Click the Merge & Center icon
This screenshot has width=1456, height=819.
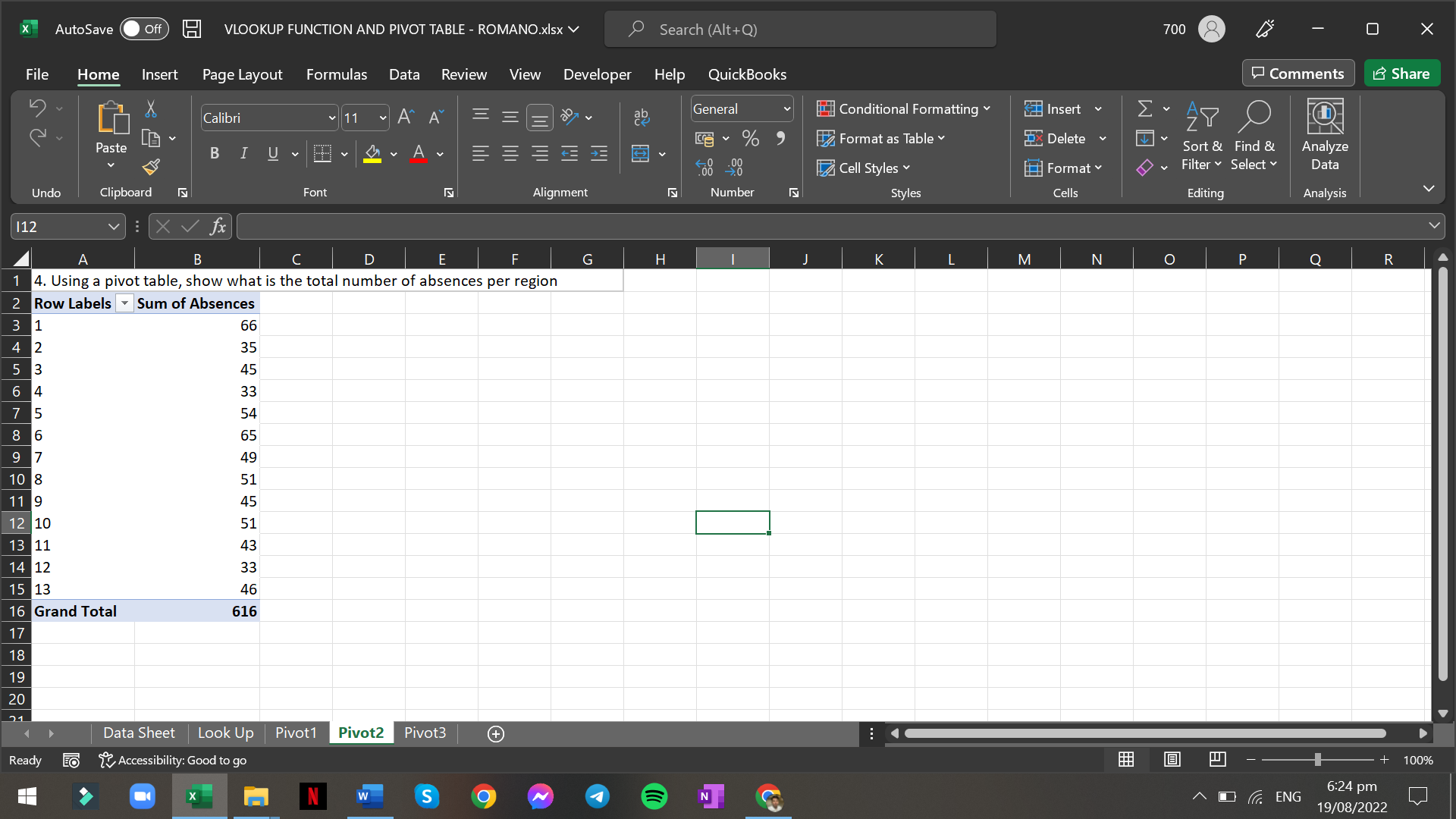pyautogui.click(x=641, y=154)
